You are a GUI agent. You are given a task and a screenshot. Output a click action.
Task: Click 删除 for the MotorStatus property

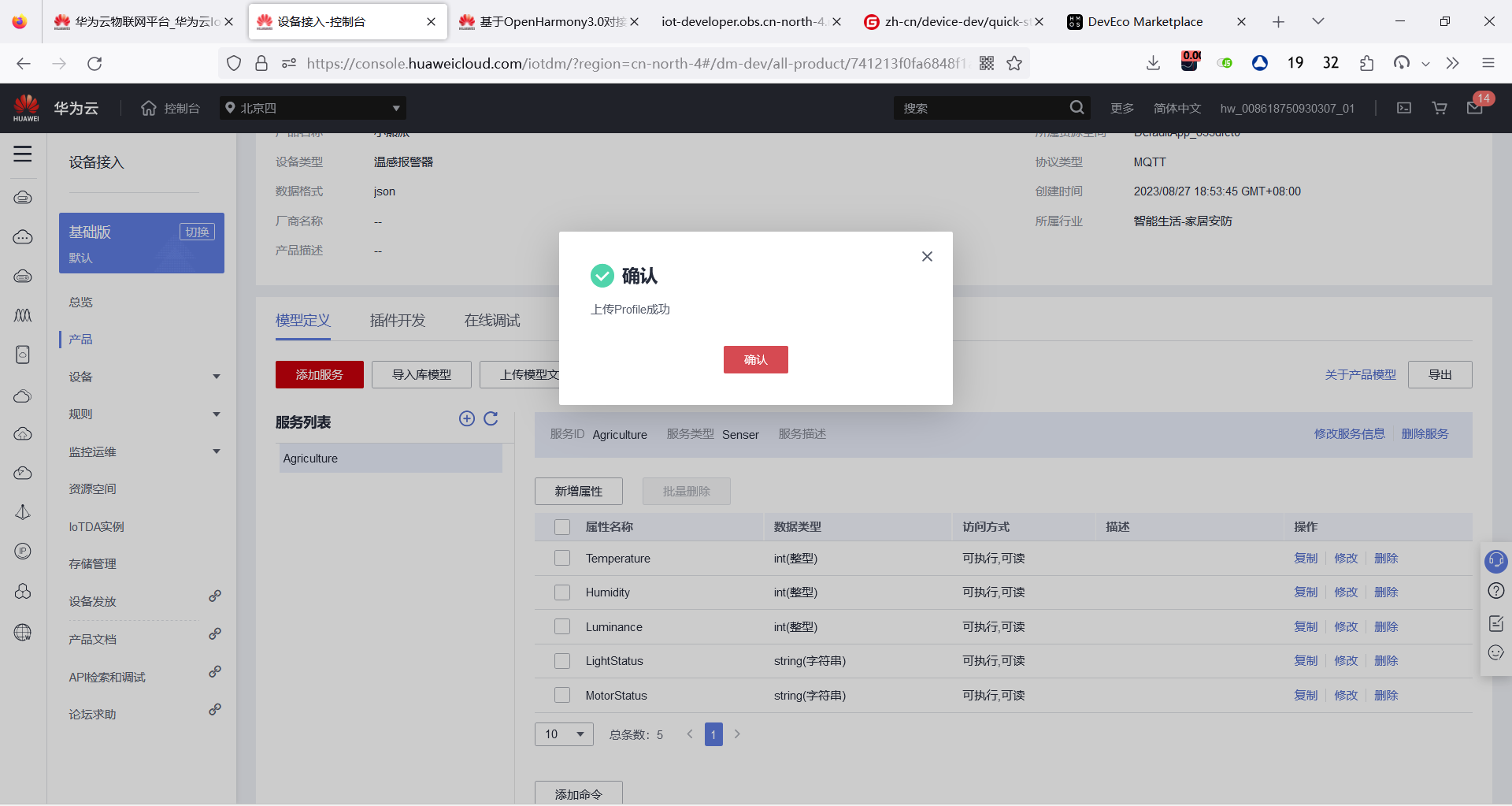pos(1386,695)
